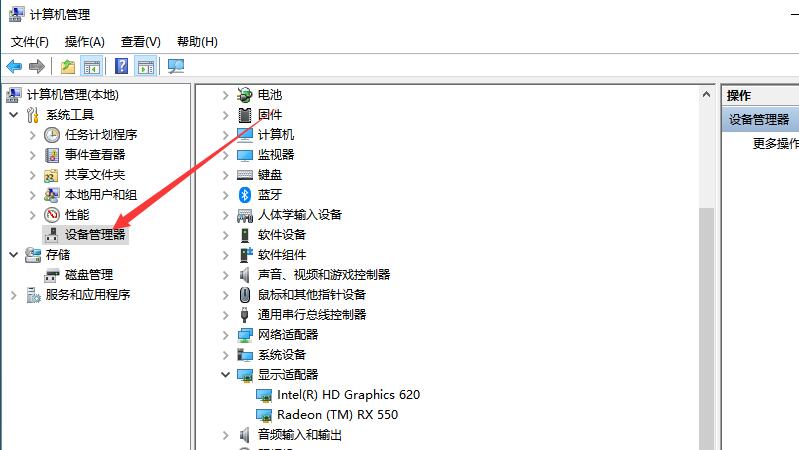Select Intel(R) HD Graphics 620 device
Image resolution: width=799 pixels, height=450 pixels.
(349, 395)
